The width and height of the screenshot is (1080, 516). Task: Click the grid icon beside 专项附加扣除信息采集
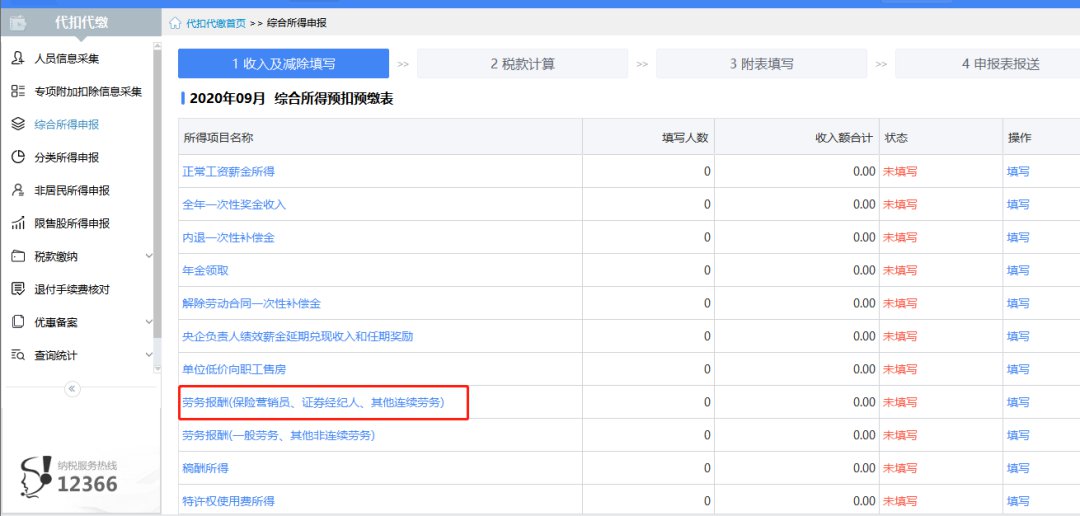(x=17, y=92)
